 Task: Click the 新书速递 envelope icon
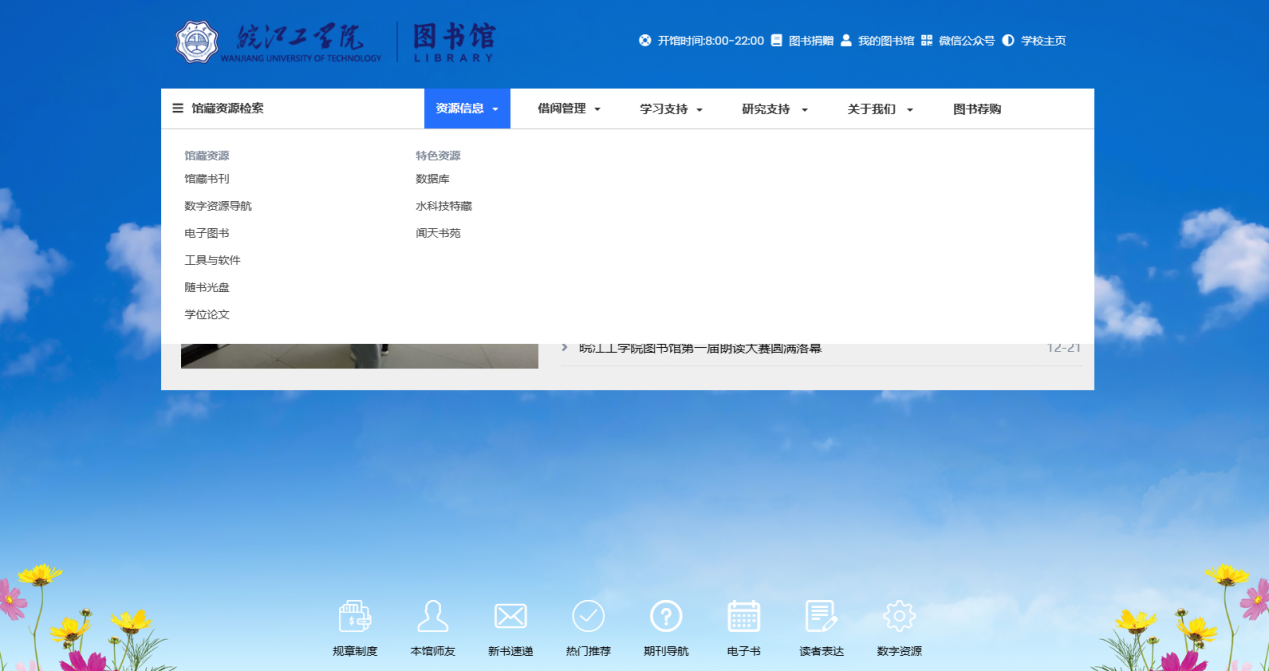[x=510, y=616]
